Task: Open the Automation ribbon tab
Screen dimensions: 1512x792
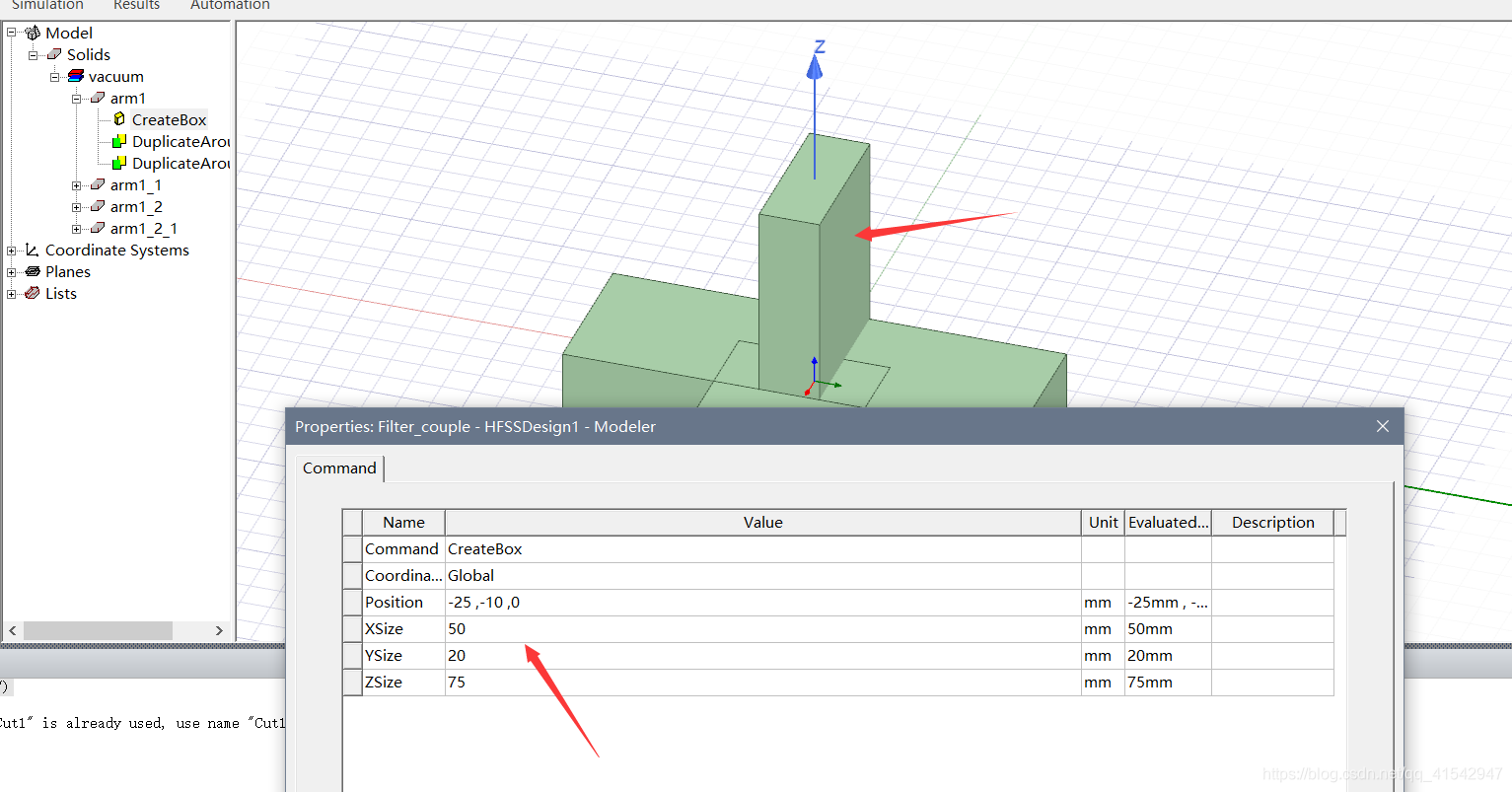Action: point(230,5)
